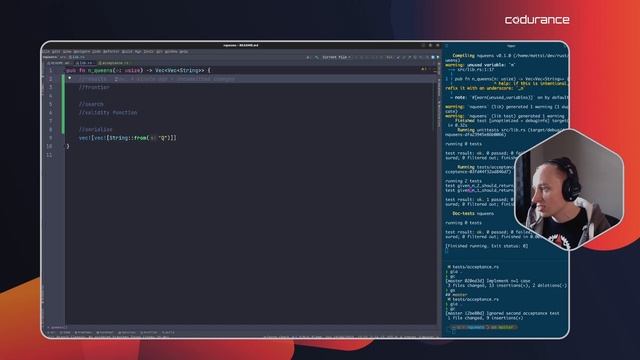
Task: Open the Current File run configuration dropdown
Action: [x=336, y=57]
